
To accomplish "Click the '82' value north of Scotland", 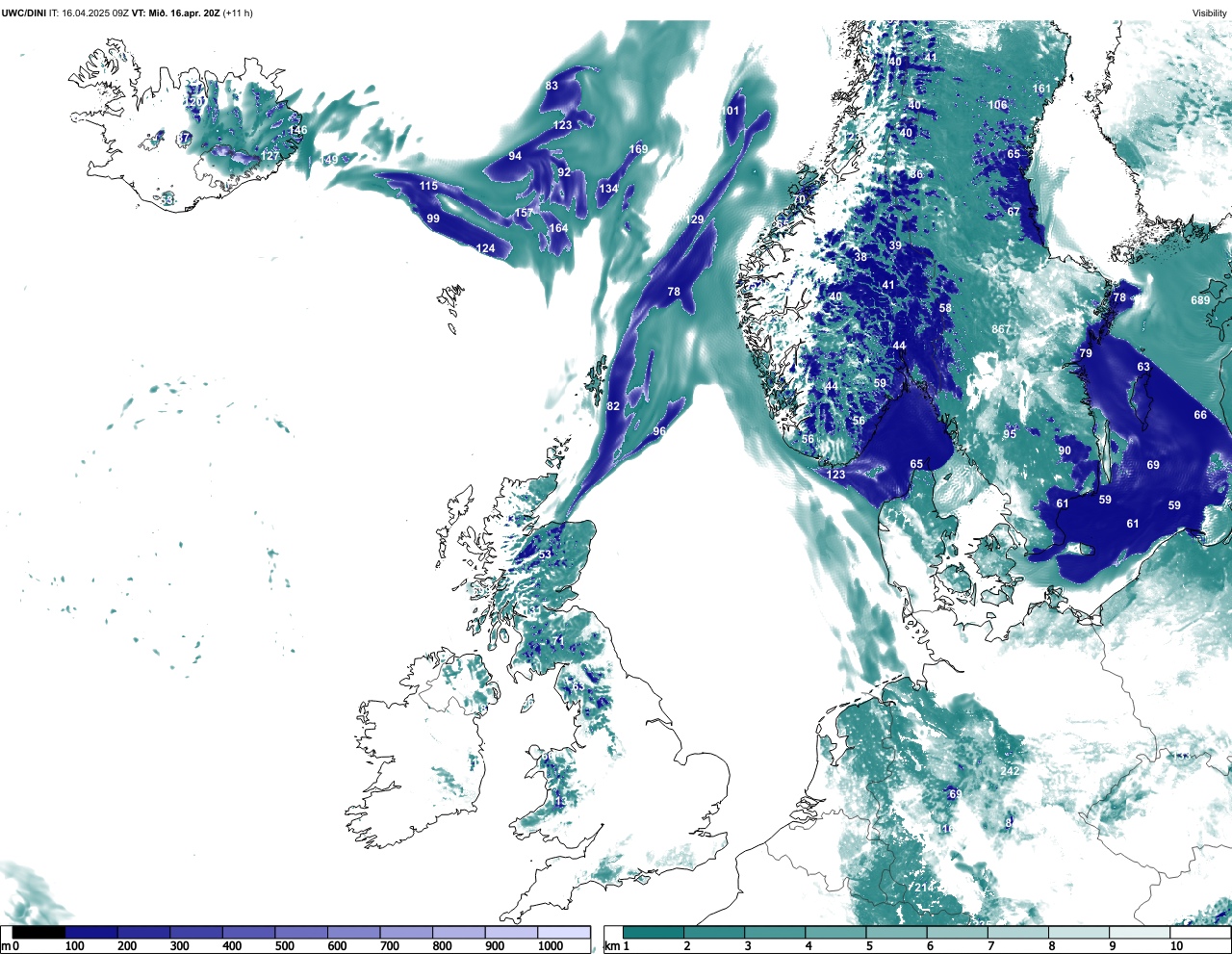I will point(613,406).
